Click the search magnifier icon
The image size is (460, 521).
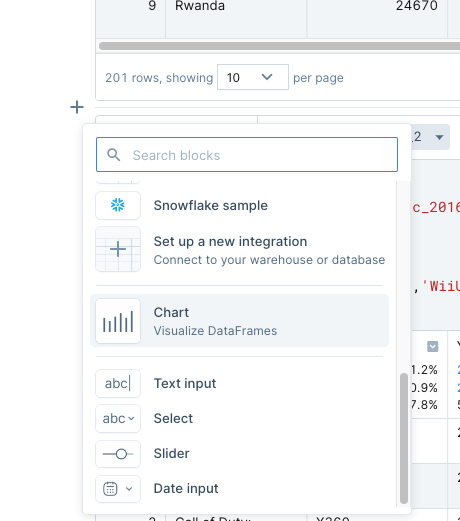[113, 155]
